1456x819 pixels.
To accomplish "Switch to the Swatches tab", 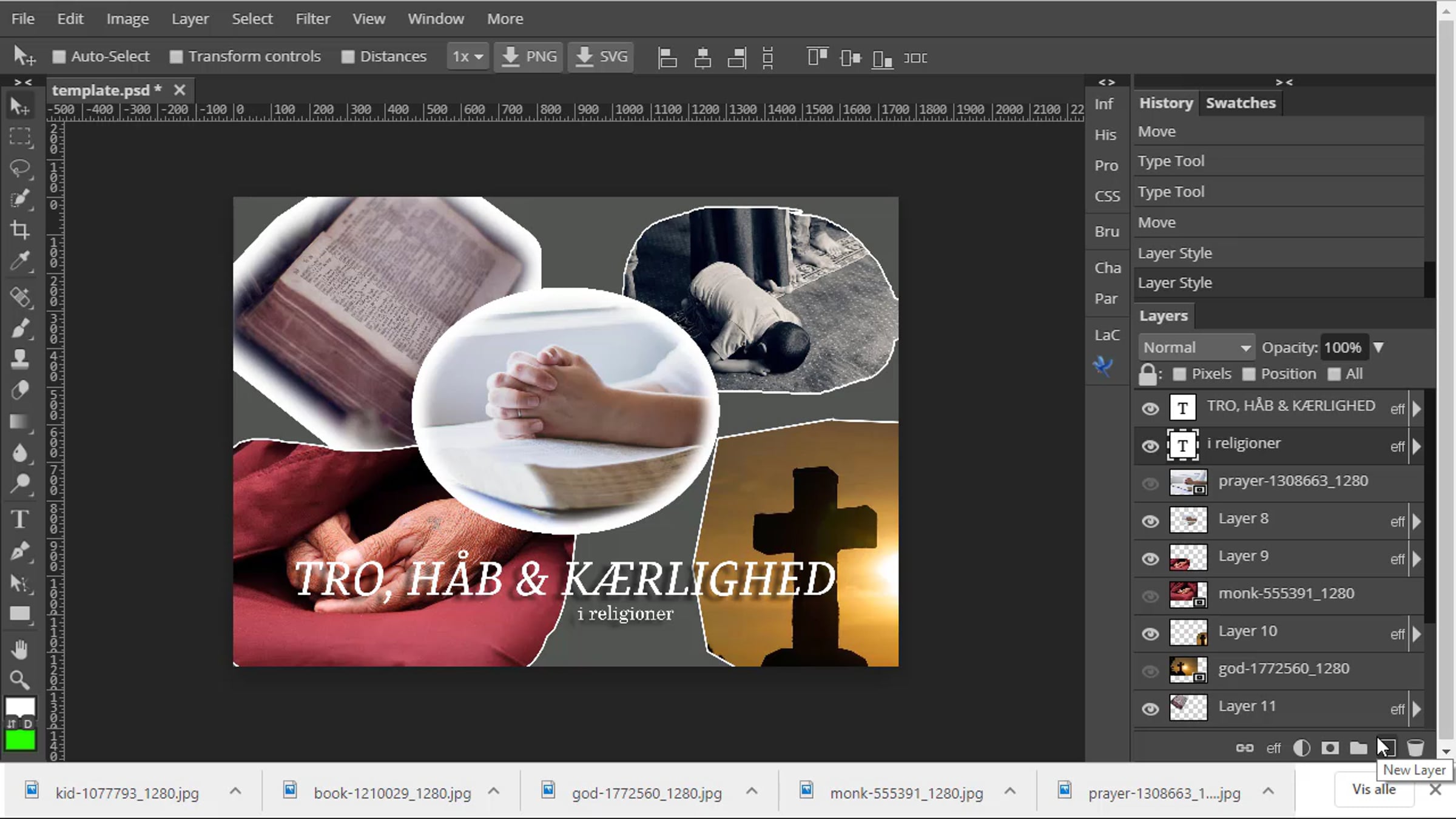I will tap(1241, 103).
